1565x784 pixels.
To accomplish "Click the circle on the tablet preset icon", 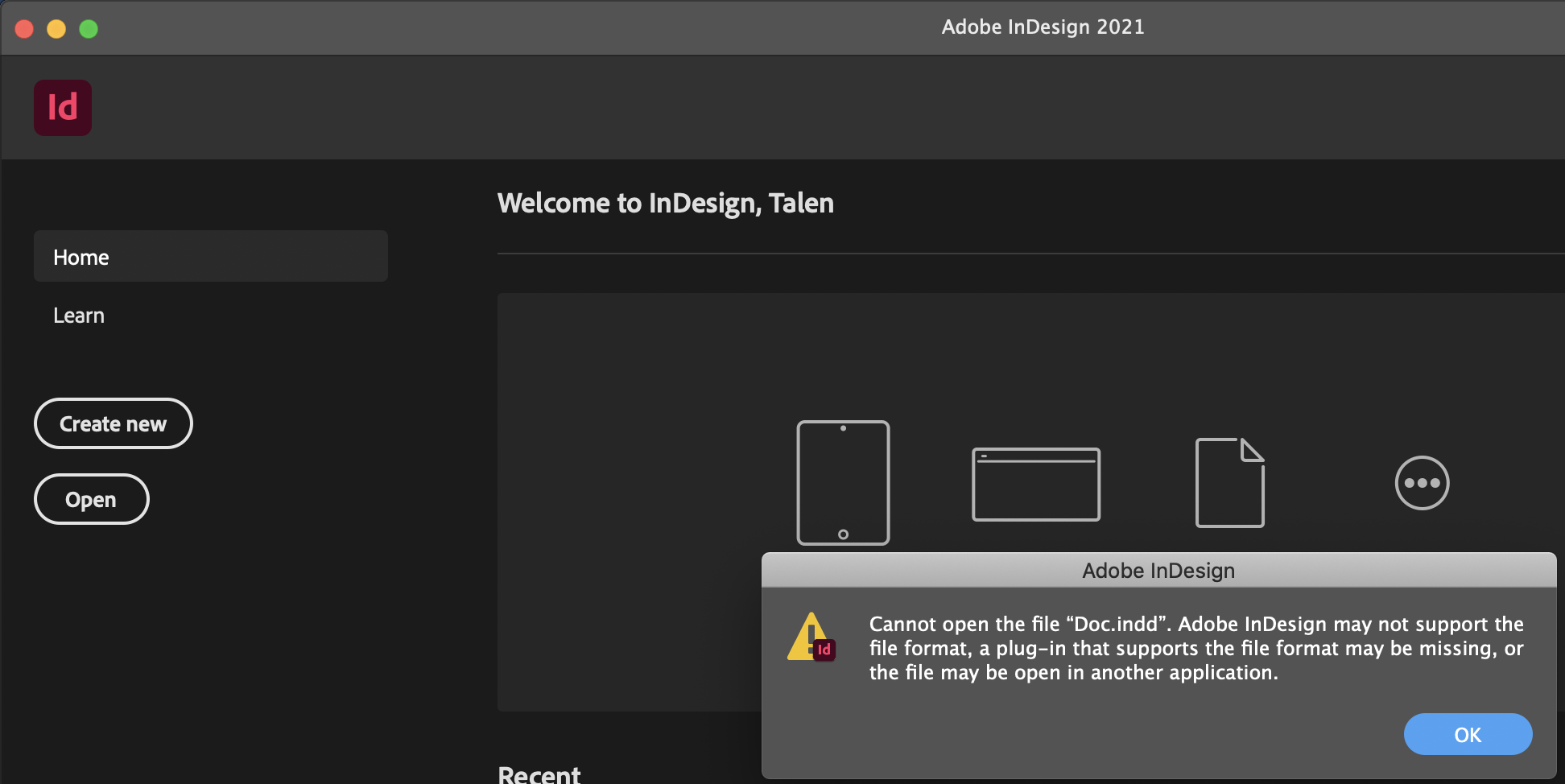I will pyautogui.click(x=843, y=532).
